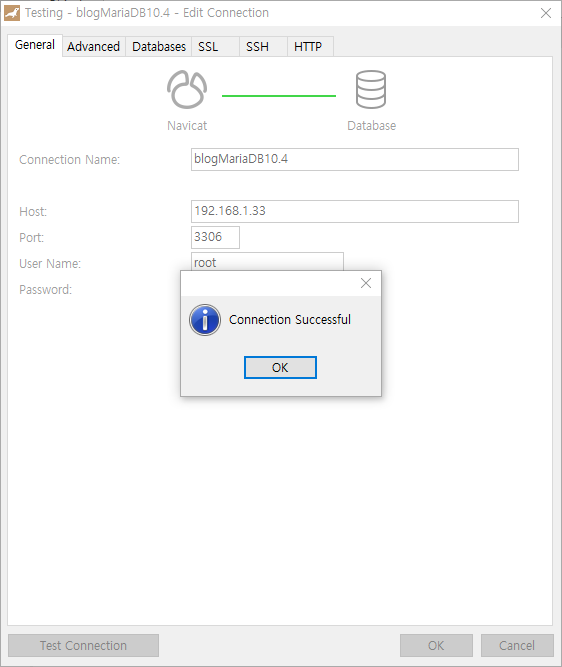562x667 pixels.
Task: Click the User Name label
Action: point(50,264)
